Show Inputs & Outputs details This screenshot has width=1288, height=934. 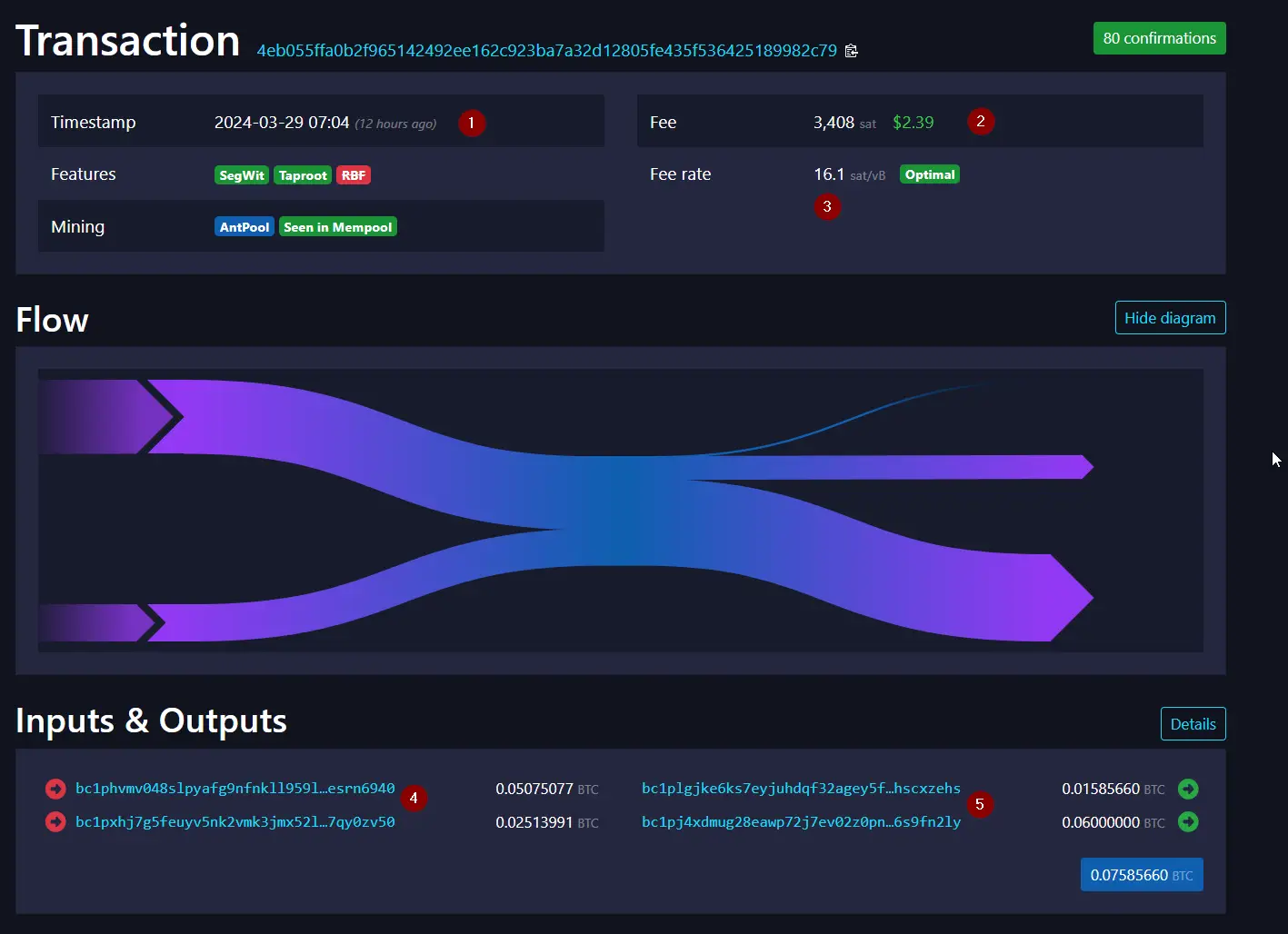(1193, 724)
